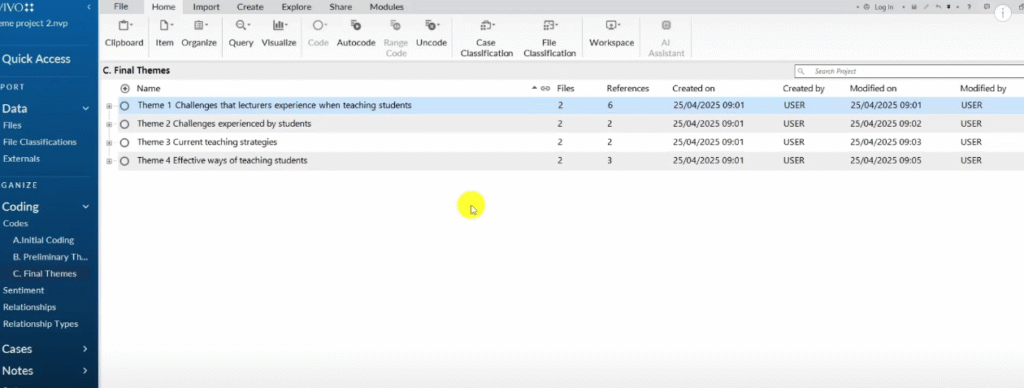The image size is (1024, 388).
Task: Select the Theme 2 code circle
Action: coord(125,123)
